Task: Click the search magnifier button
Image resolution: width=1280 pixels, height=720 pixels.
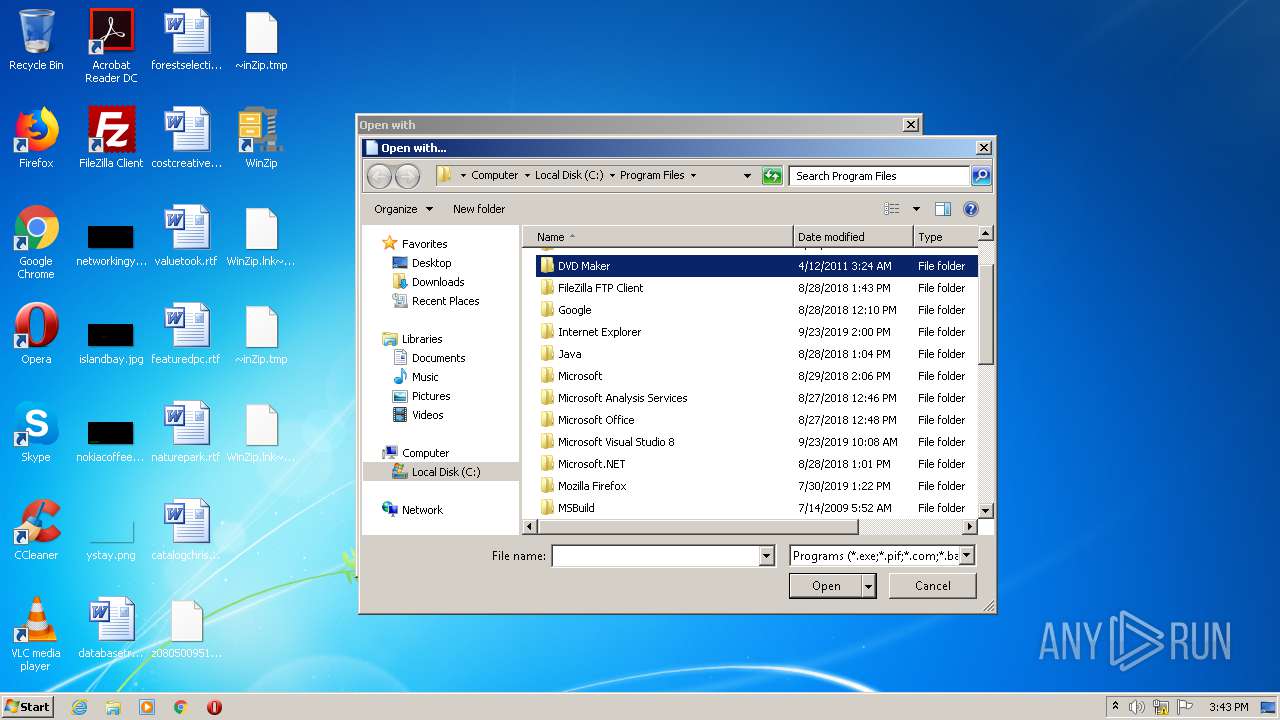Action: click(x=981, y=176)
